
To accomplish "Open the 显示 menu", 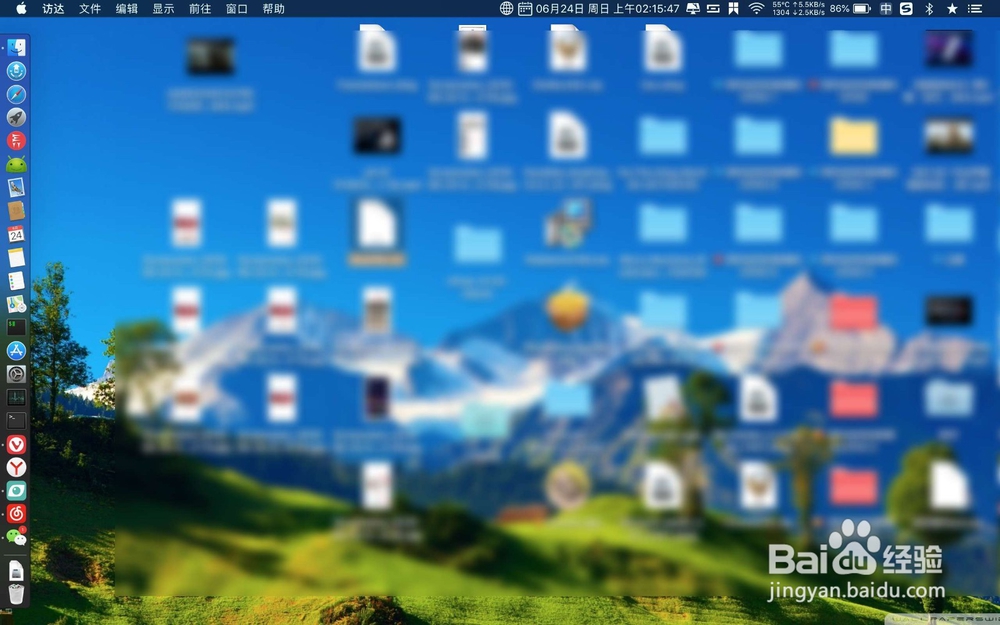I will (163, 8).
